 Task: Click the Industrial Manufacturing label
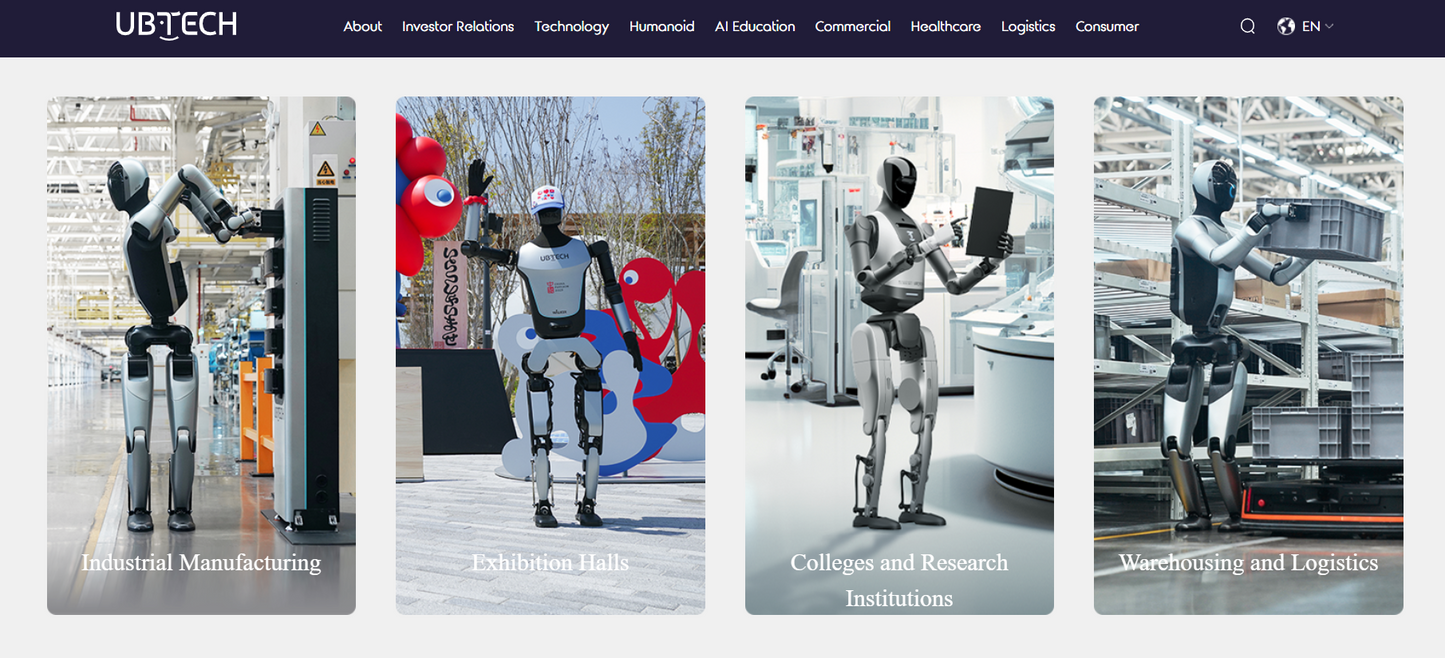tap(200, 563)
